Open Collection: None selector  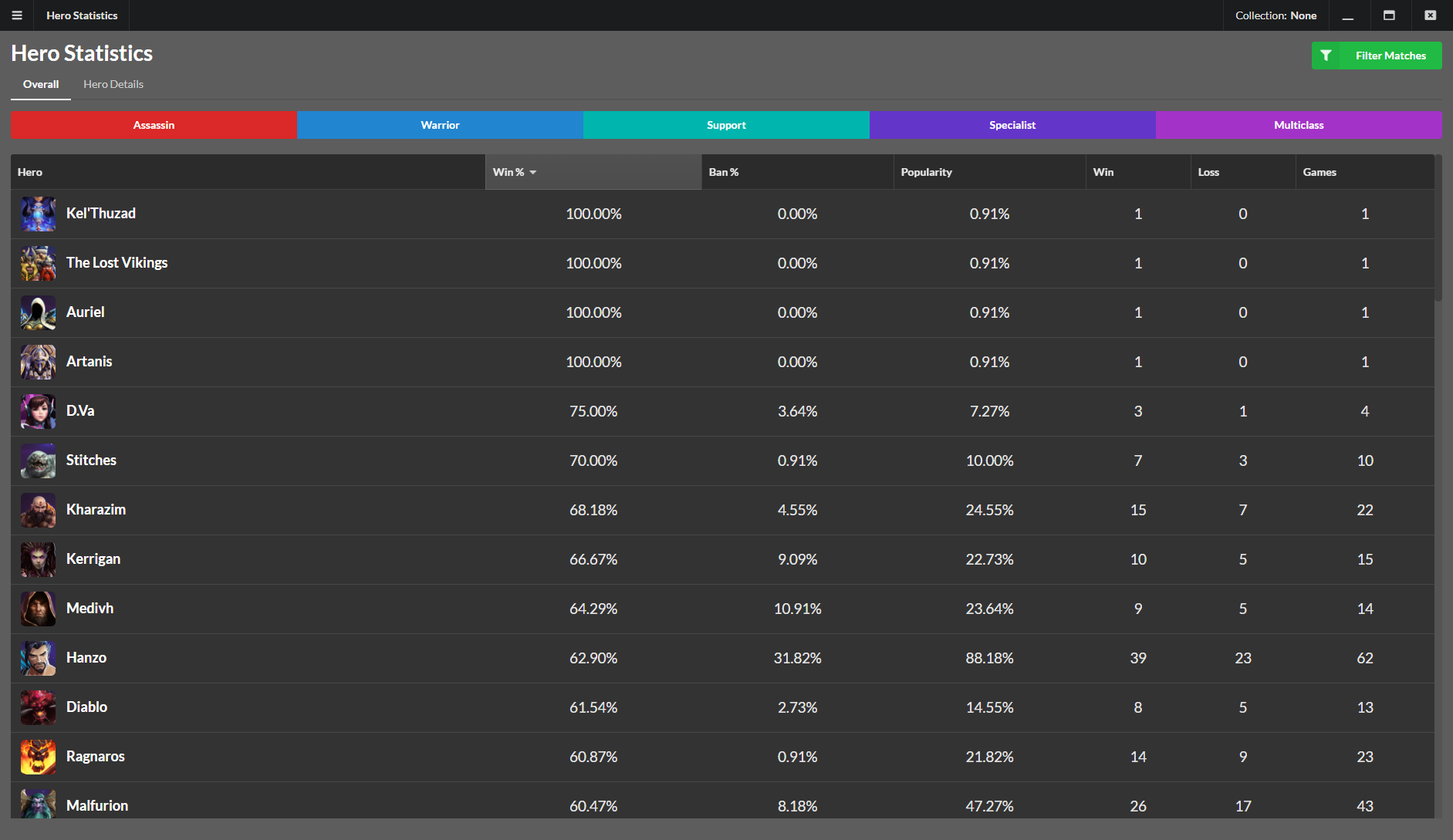1276,15
